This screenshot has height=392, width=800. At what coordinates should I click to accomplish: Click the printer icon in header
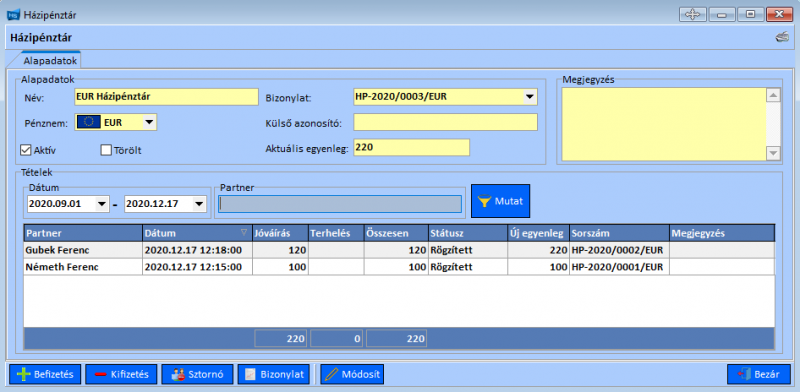(782, 37)
